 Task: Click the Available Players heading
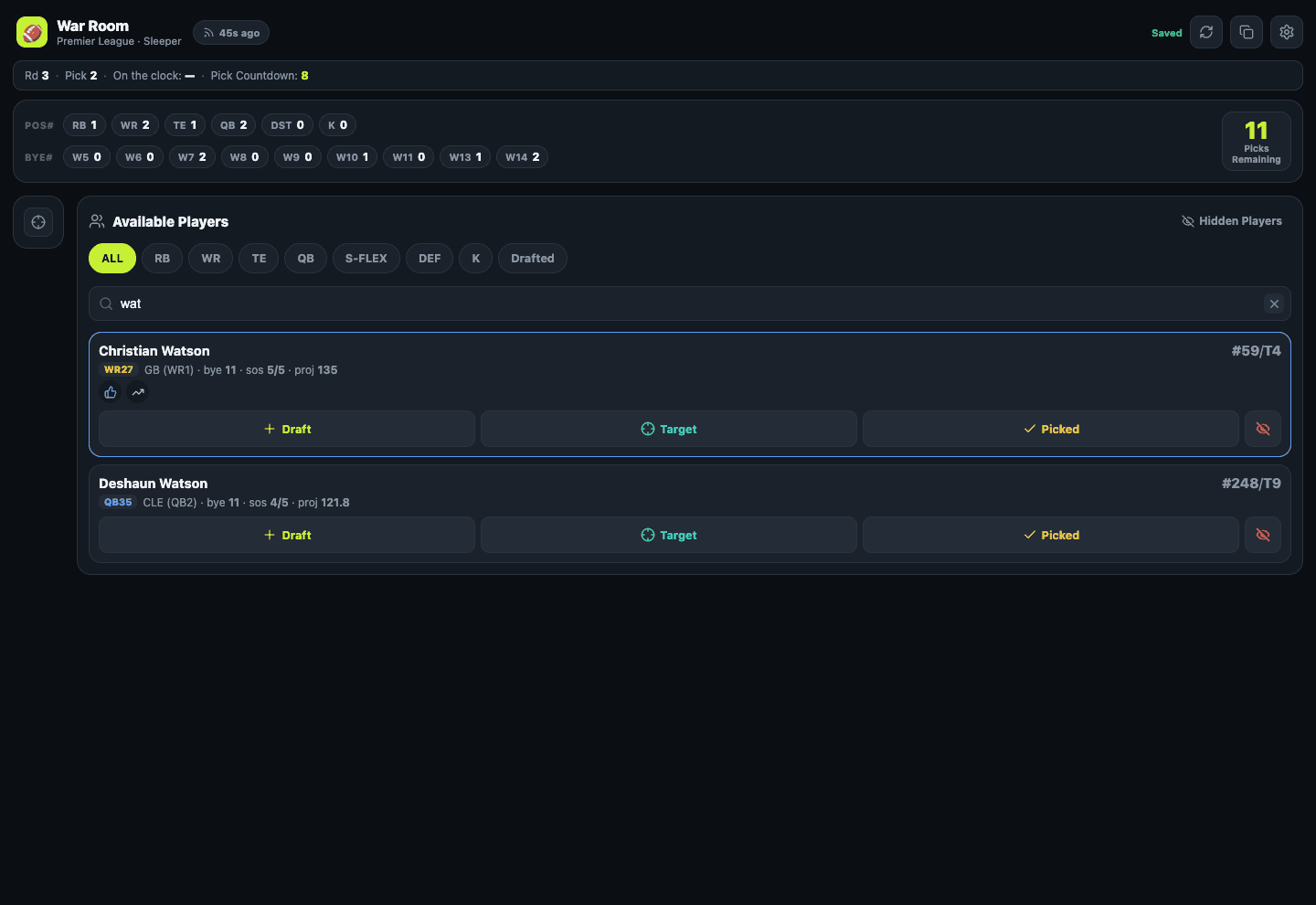[170, 222]
